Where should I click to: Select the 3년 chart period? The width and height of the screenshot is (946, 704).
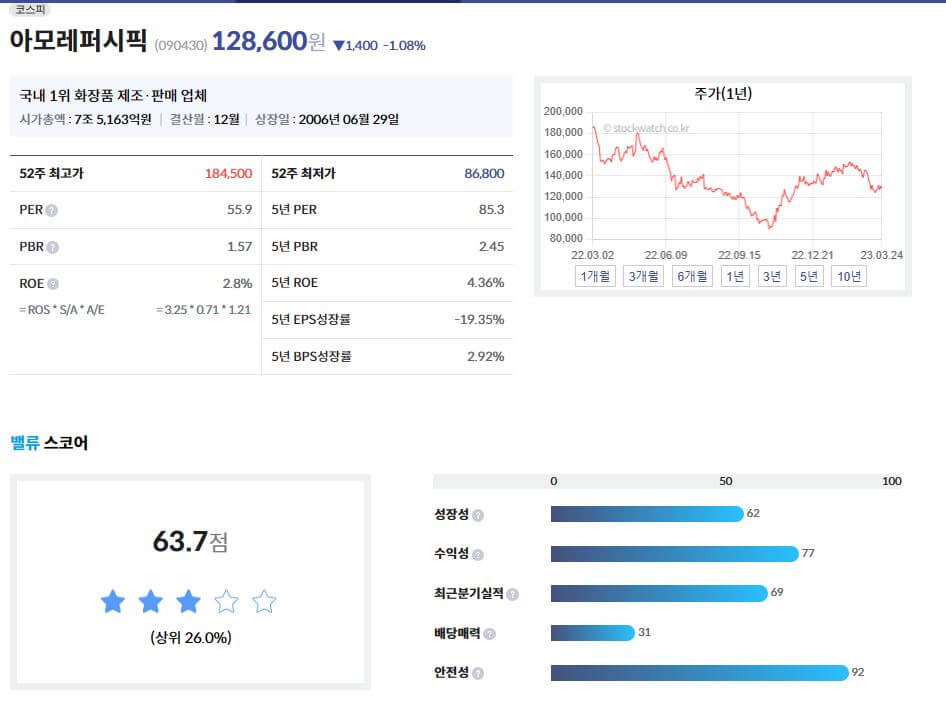(x=770, y=275)
